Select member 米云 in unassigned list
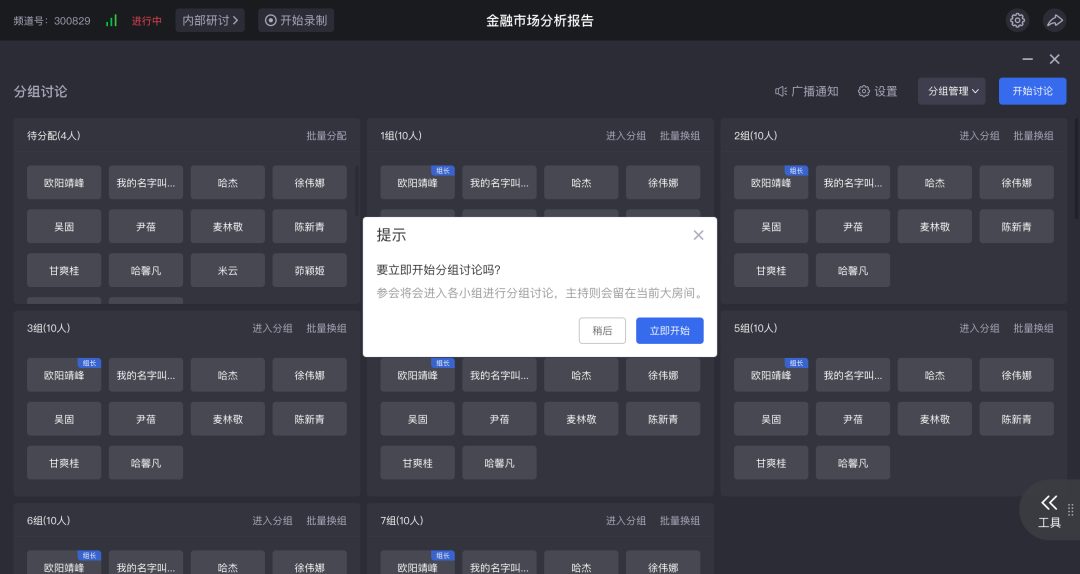The height and width of the screenshot is (574, 1080). (228, 270)
